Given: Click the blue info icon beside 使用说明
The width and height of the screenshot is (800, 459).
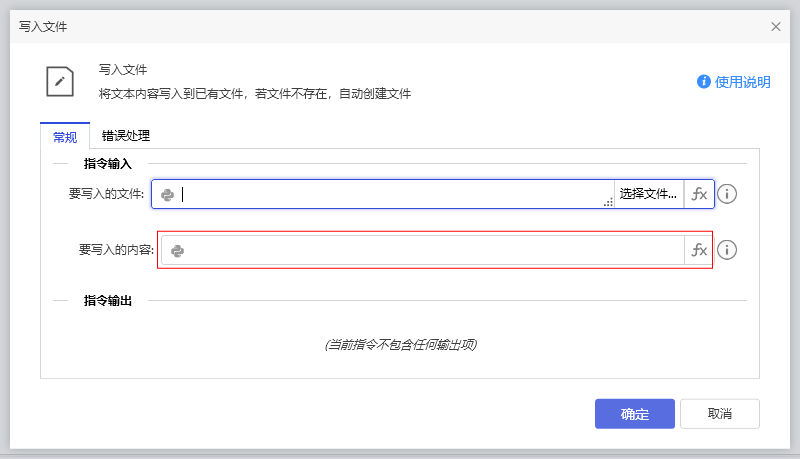Looking at the screenshot, I should [704, 82].
